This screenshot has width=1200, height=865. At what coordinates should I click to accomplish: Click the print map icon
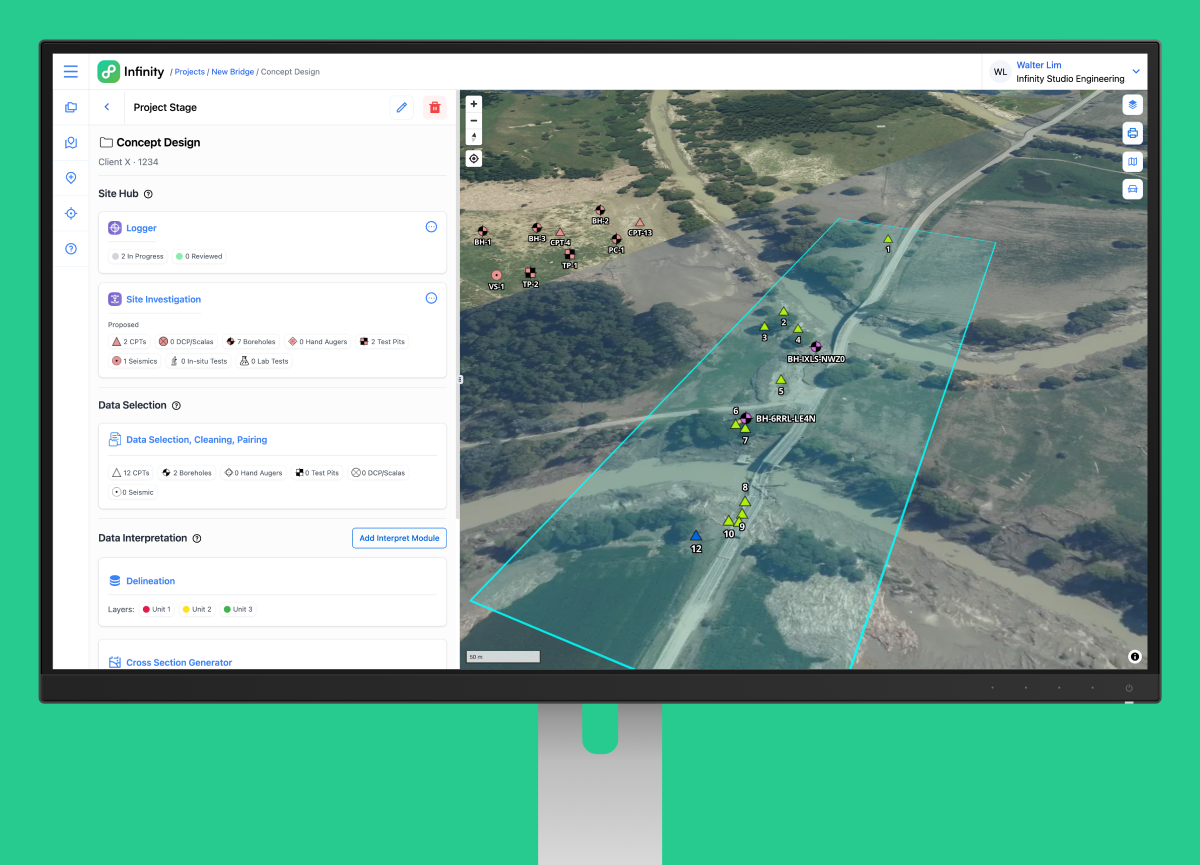1132,133
